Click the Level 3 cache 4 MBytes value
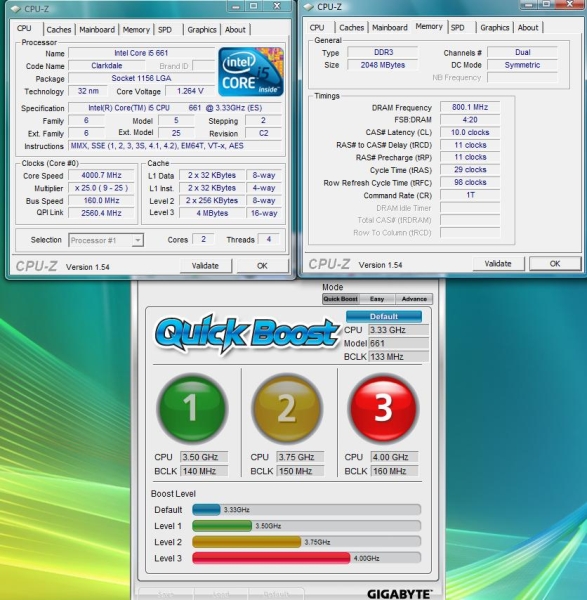The height and width of the screenshot is (600, 587). point(212,213)
